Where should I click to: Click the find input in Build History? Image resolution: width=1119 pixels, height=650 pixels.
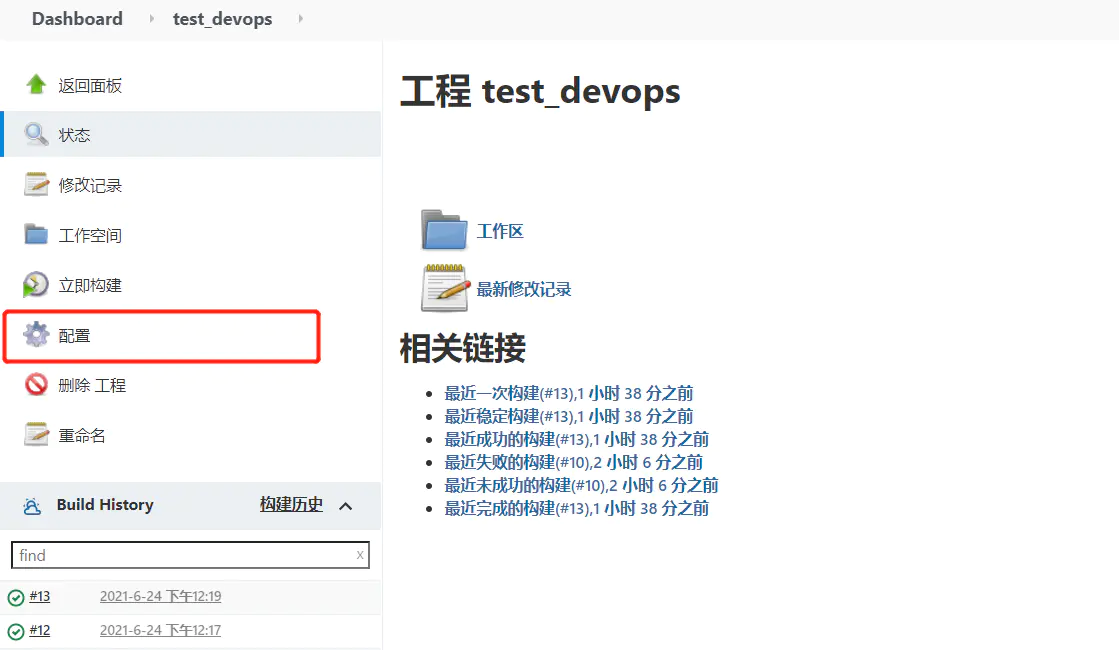(180, 555)
